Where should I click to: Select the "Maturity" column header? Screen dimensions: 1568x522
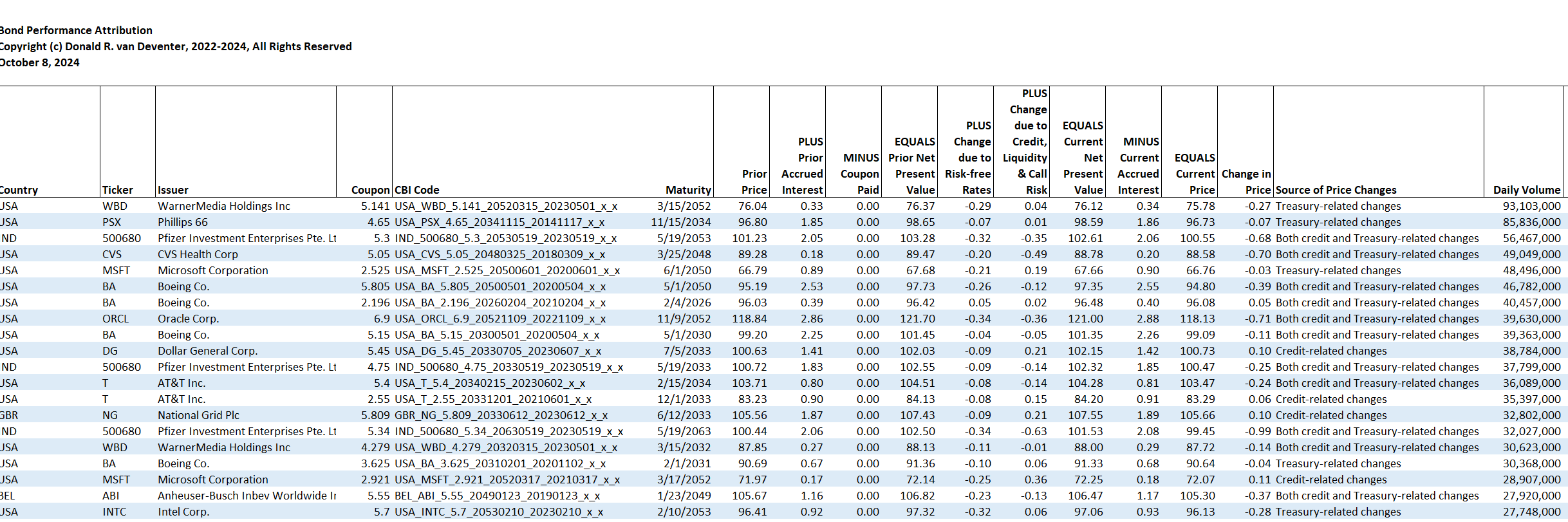point(688,190)
